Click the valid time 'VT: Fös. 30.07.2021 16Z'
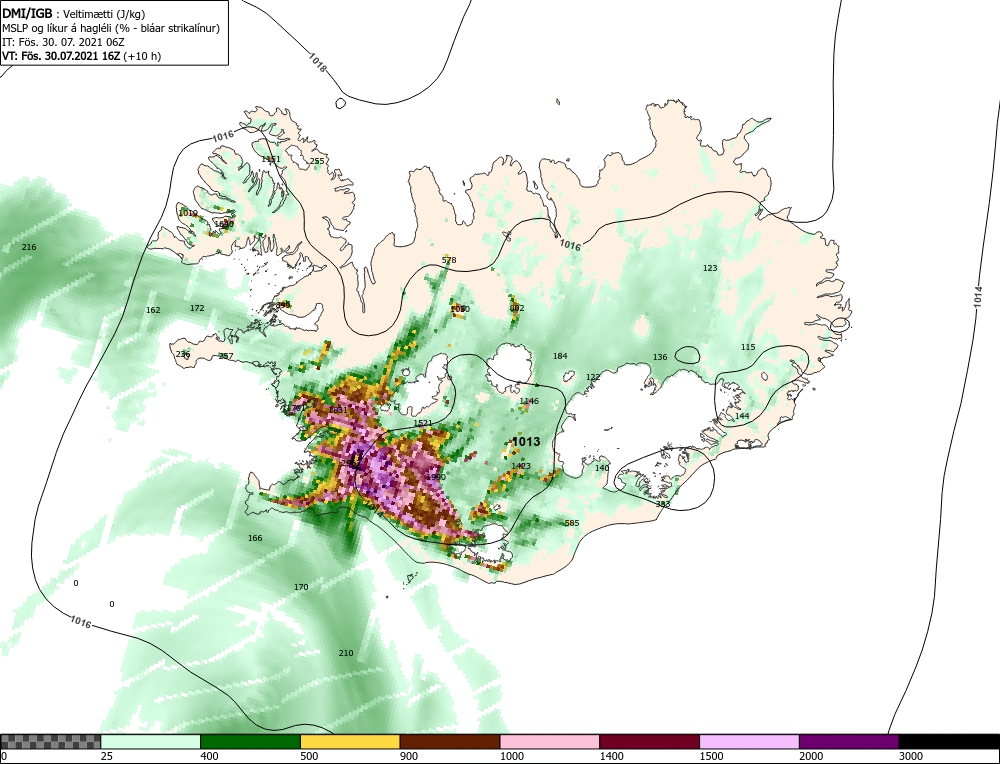This screenshot has width=1000, height=764. [x=61, y=56]
